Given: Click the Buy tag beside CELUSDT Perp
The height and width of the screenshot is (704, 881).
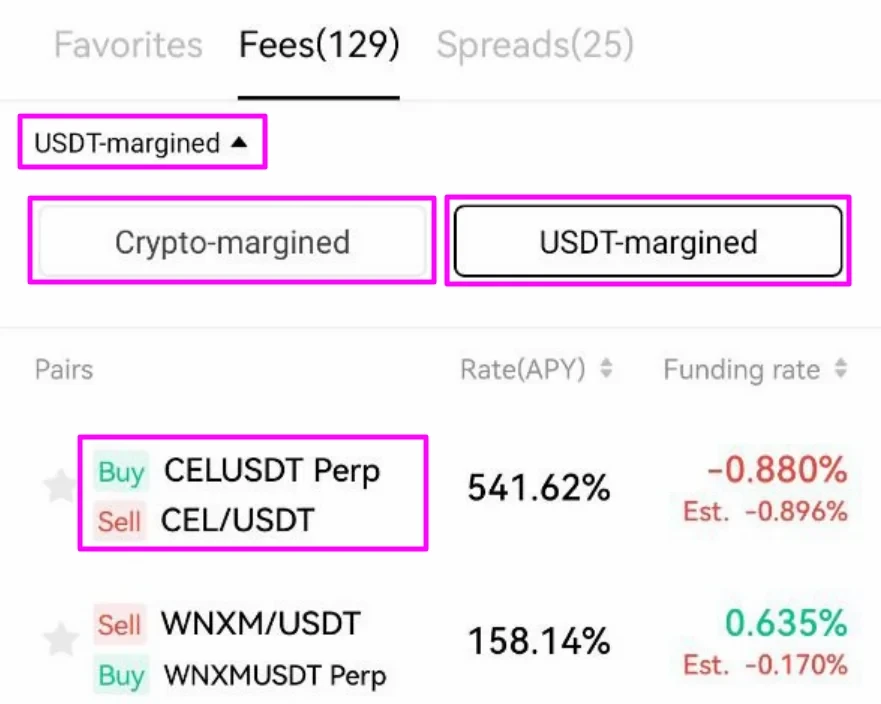Looking at the screenshot, I should [121, 471].
